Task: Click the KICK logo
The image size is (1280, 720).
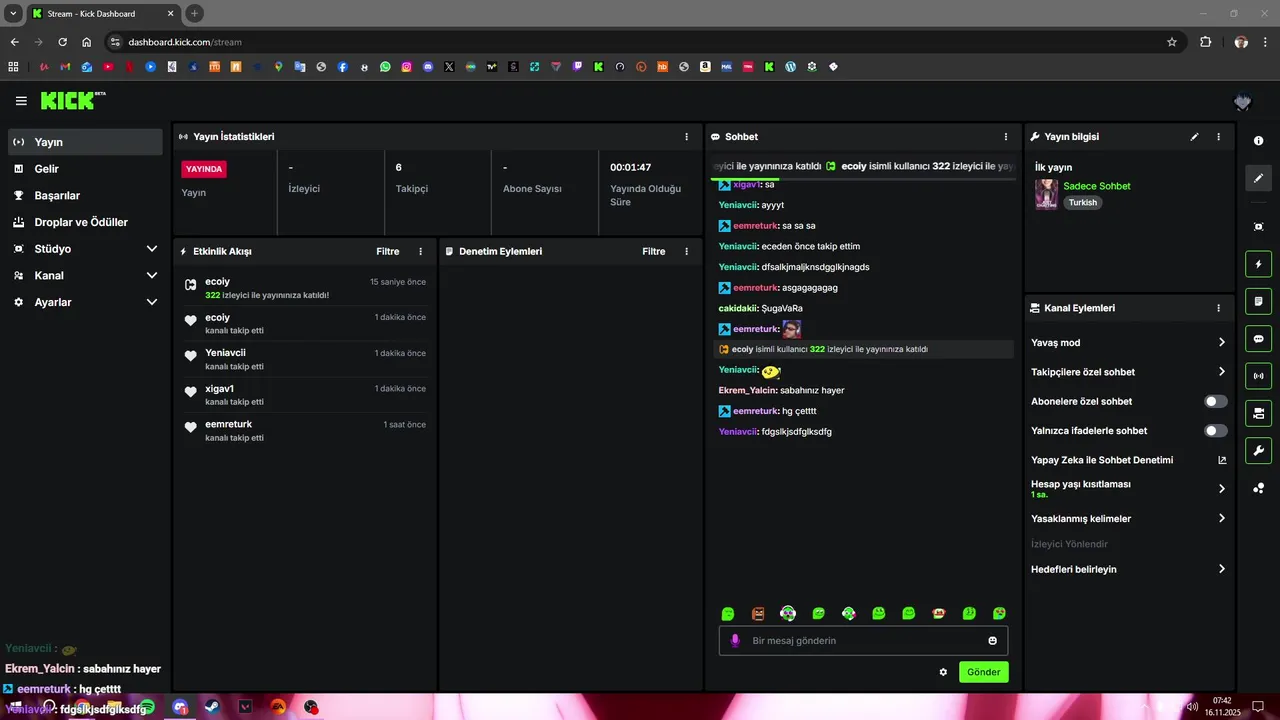Action: point(72,100)
